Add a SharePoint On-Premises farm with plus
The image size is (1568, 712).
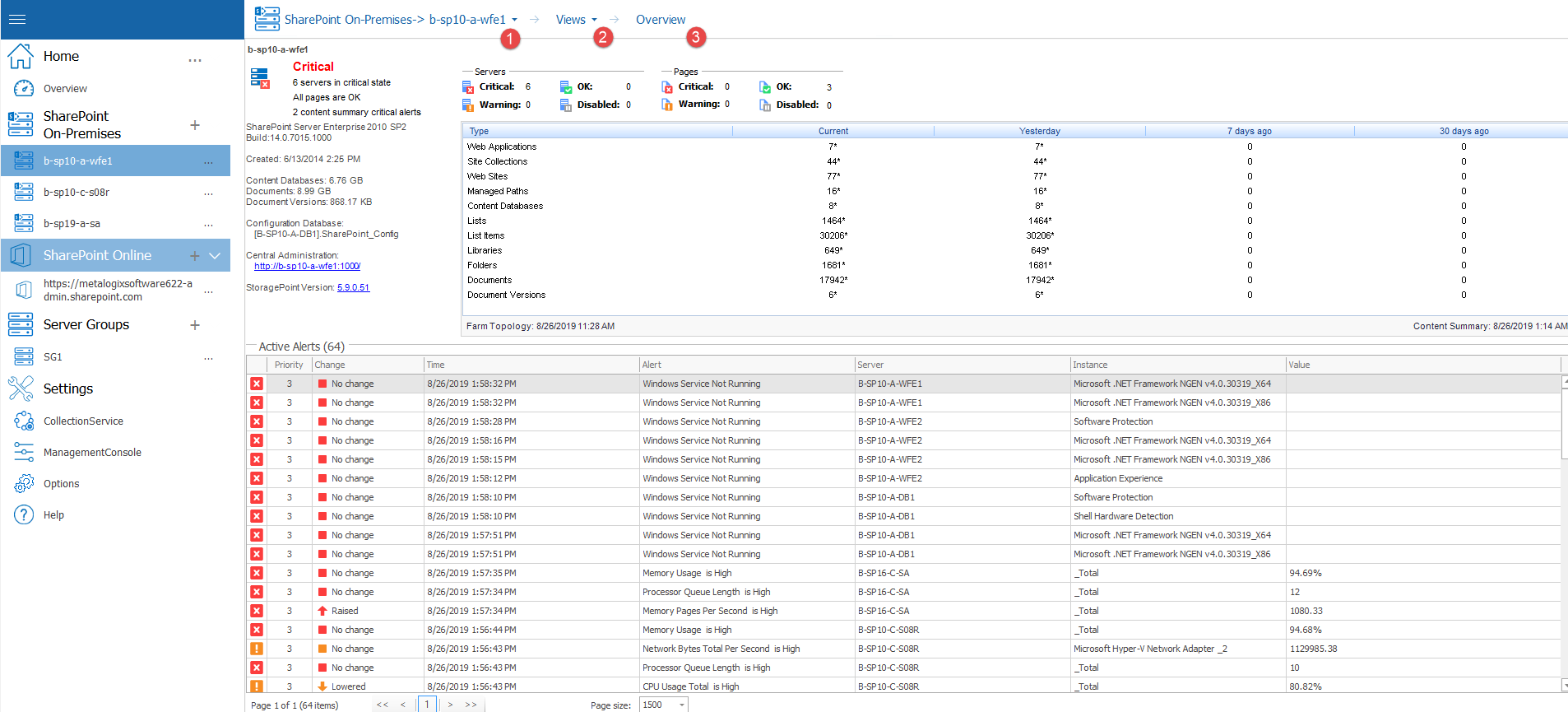click(x=195, y=125)
